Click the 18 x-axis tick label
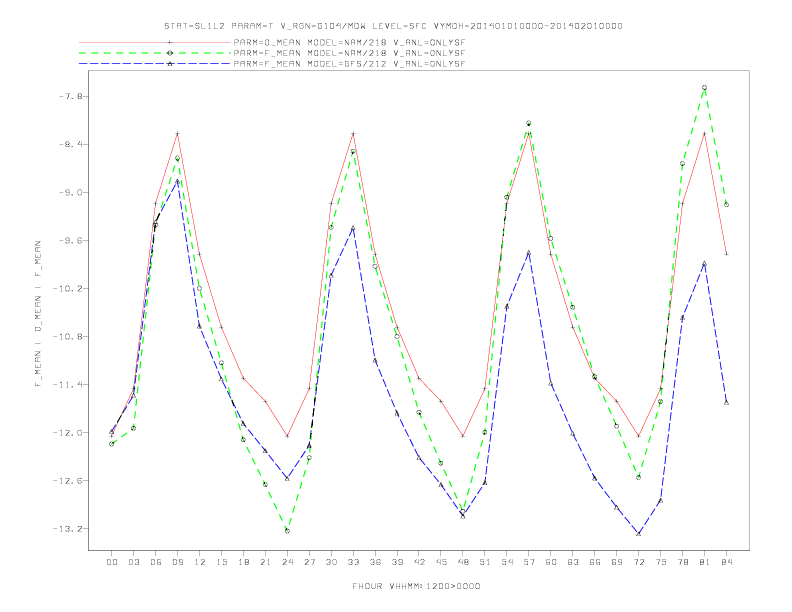792x612 pixels. 243,562
